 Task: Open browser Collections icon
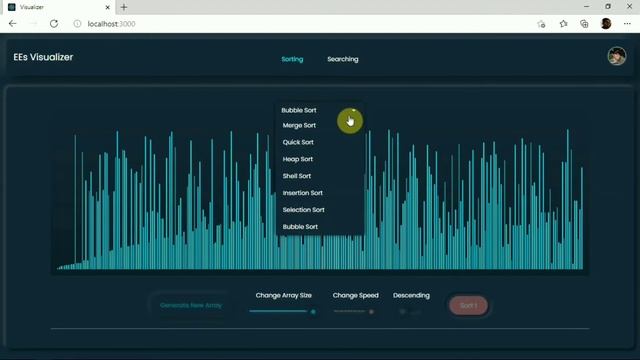point(584,24)
